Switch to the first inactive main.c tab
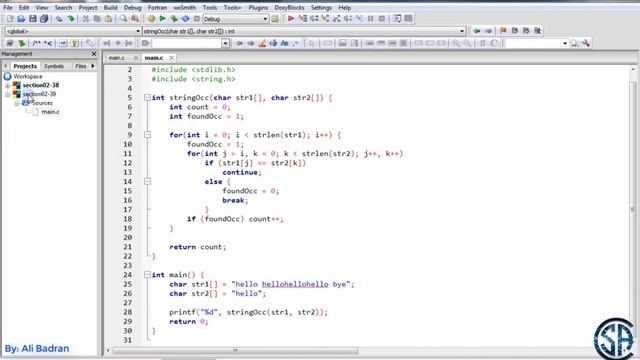Viewport: 640px width, 360px height. pyautogui.click(x=117, y=58)
